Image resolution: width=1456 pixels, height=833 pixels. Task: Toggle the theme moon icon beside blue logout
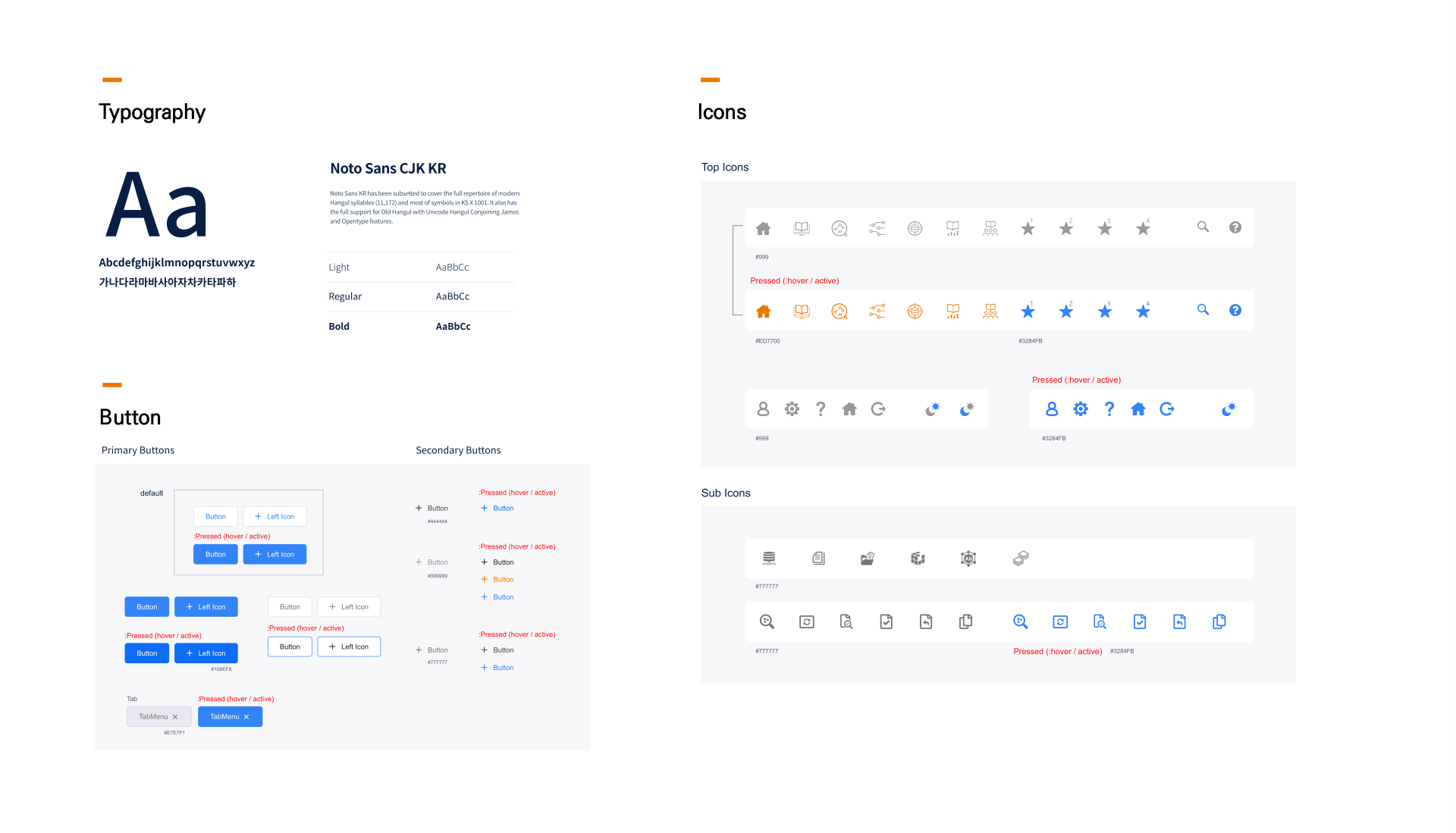[x=1228, y=409]
